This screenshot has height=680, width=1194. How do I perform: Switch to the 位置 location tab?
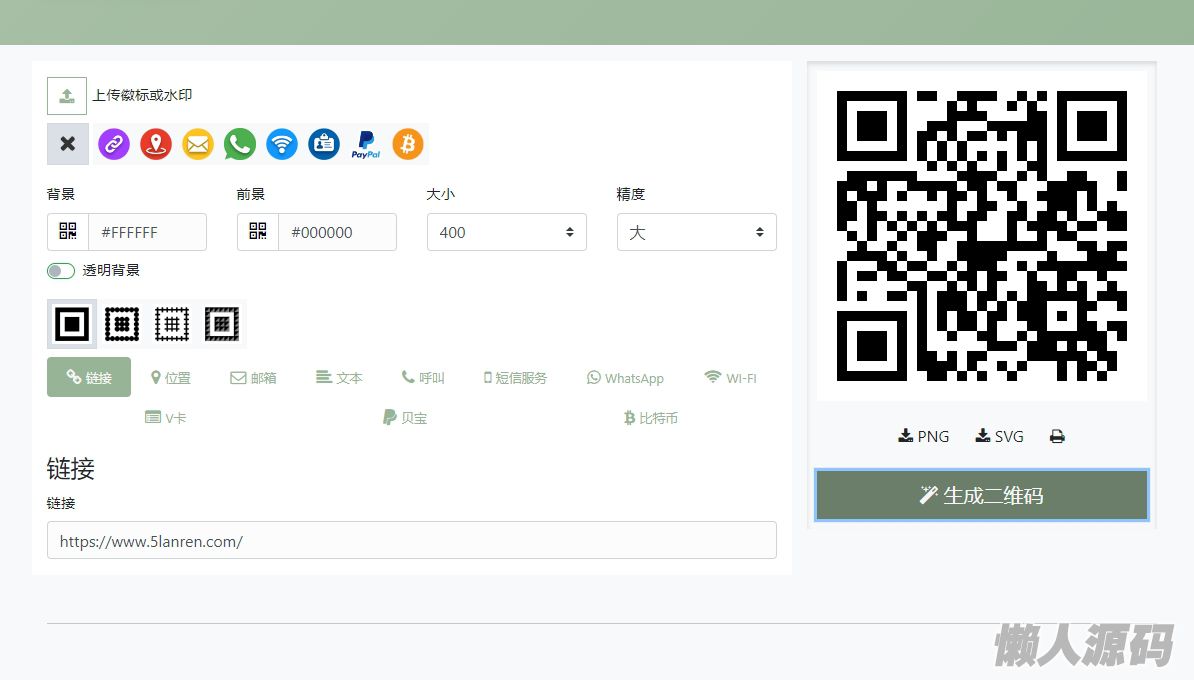coord(171,378)
